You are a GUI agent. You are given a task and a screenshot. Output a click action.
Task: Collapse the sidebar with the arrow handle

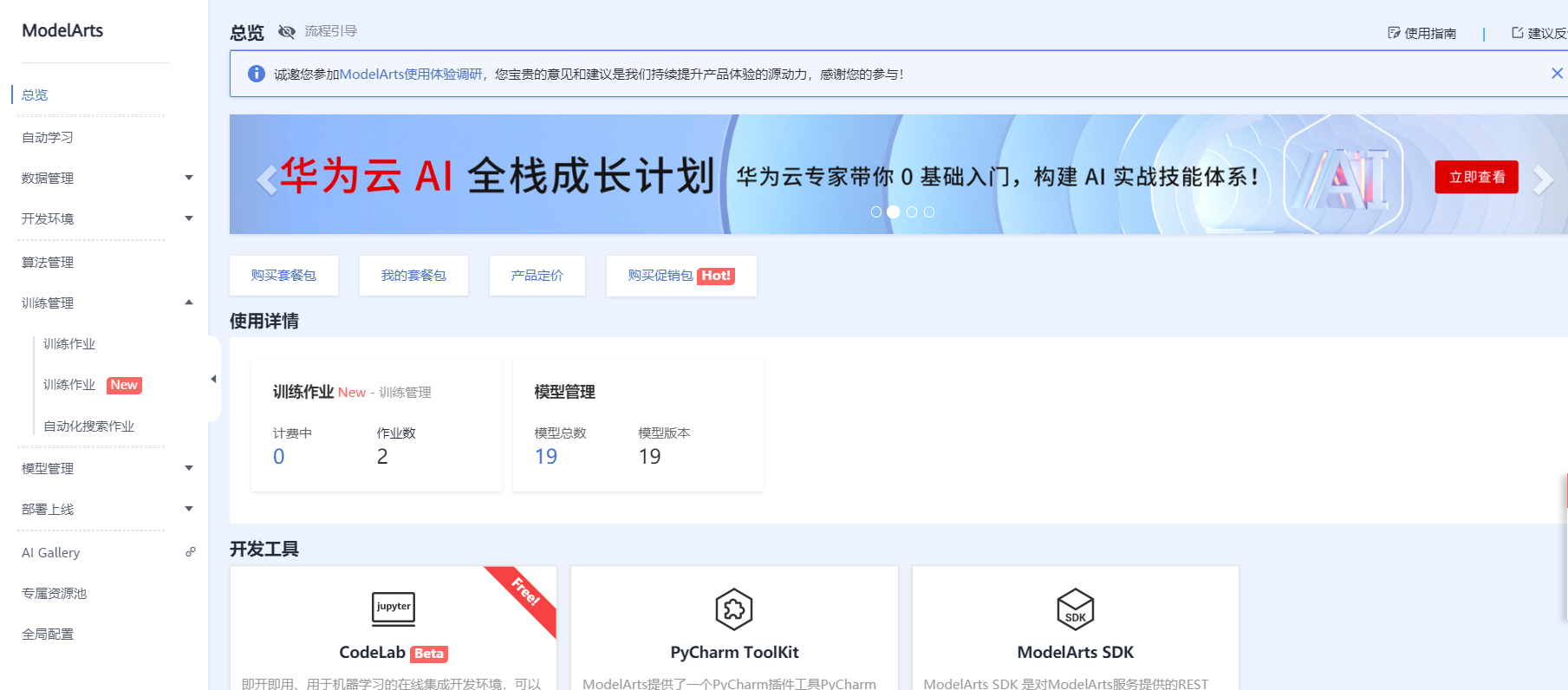213,379
